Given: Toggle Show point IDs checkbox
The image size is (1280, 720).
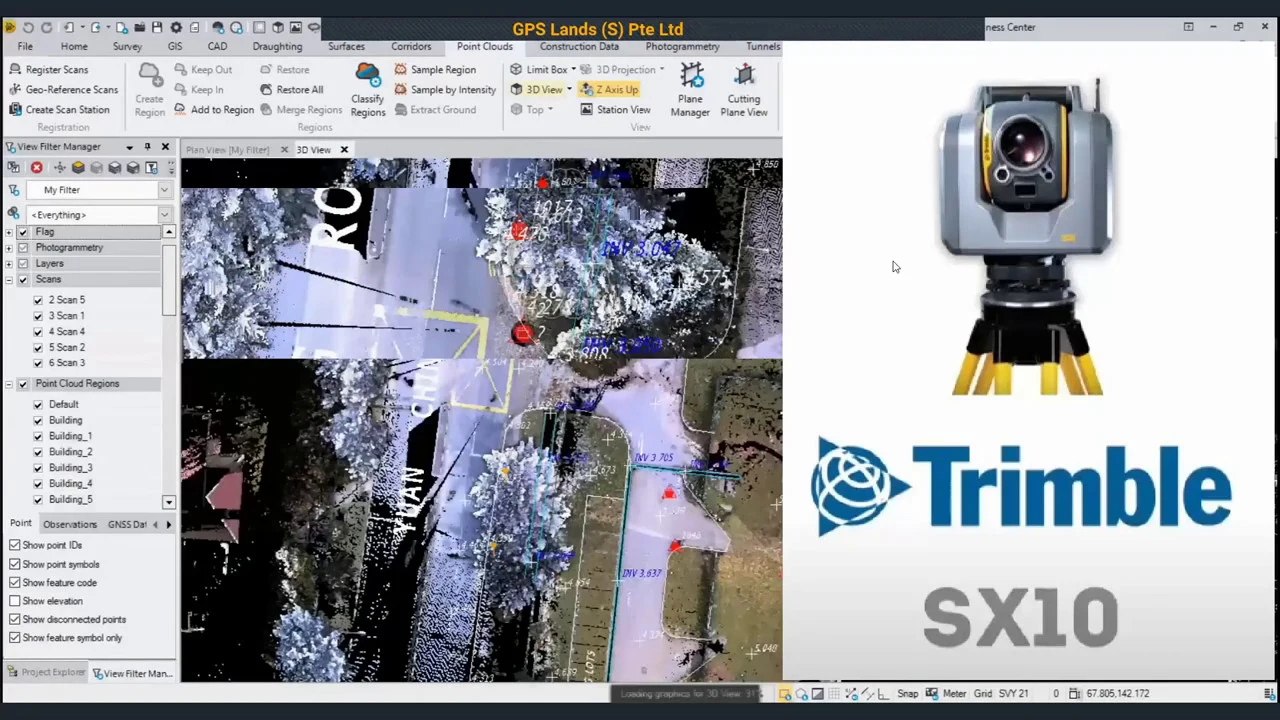Looking at the screenshot, I should point(15,545).
